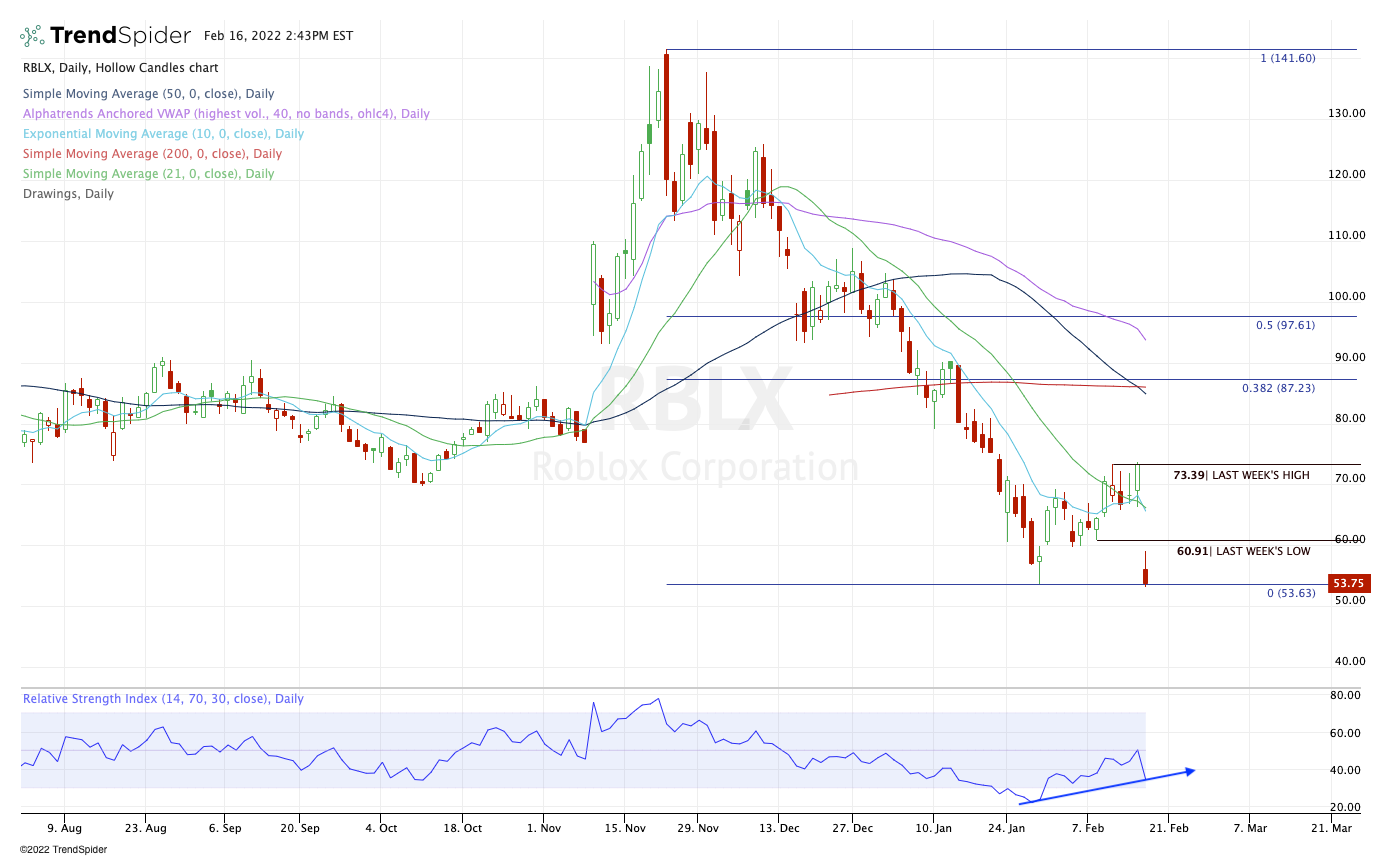Click the "90.00" price axis label
Viewport: 1391px width, 859px height.
pos(1350,357)
